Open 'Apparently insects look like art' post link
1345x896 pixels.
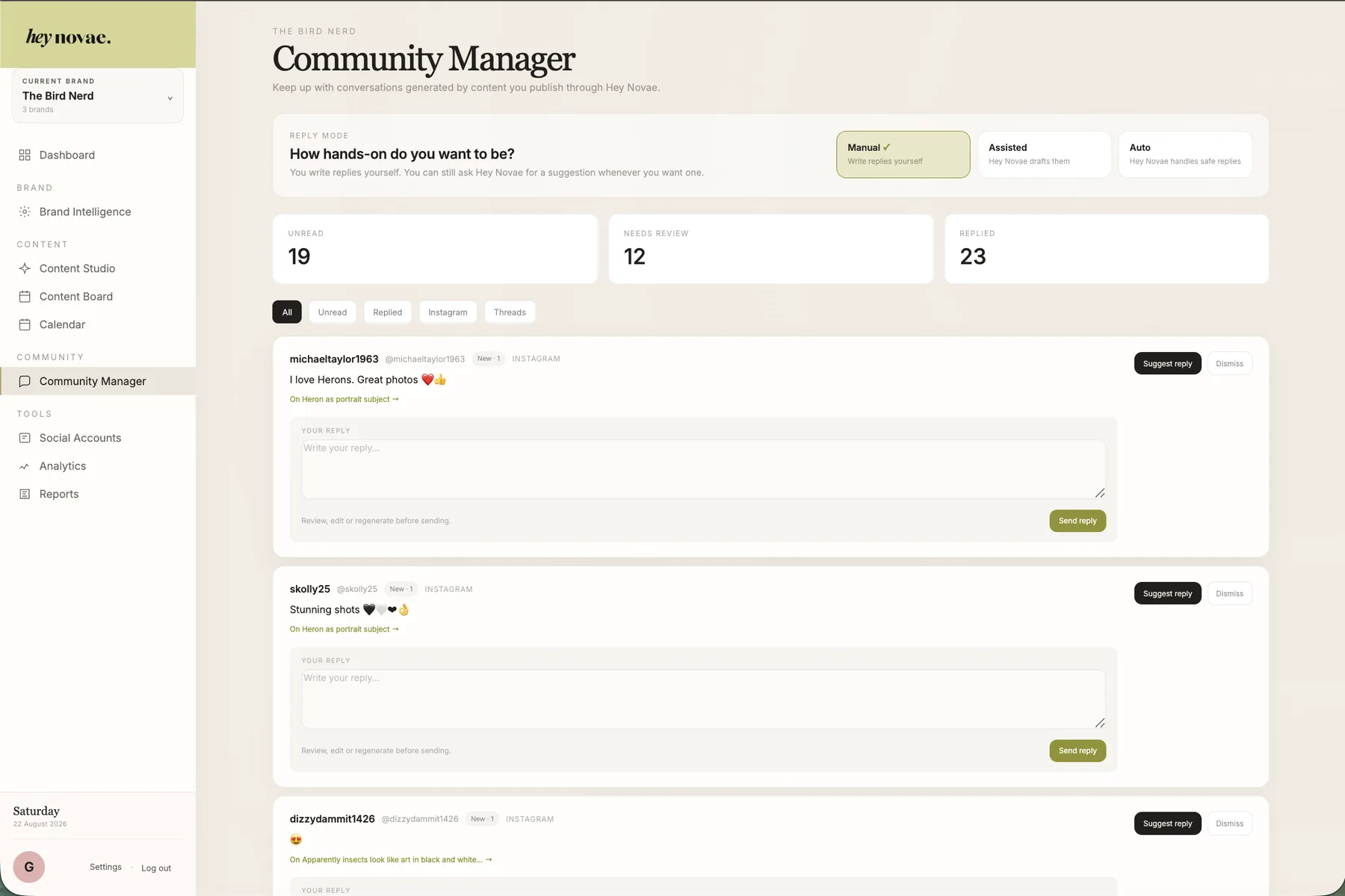pos(391,859)
